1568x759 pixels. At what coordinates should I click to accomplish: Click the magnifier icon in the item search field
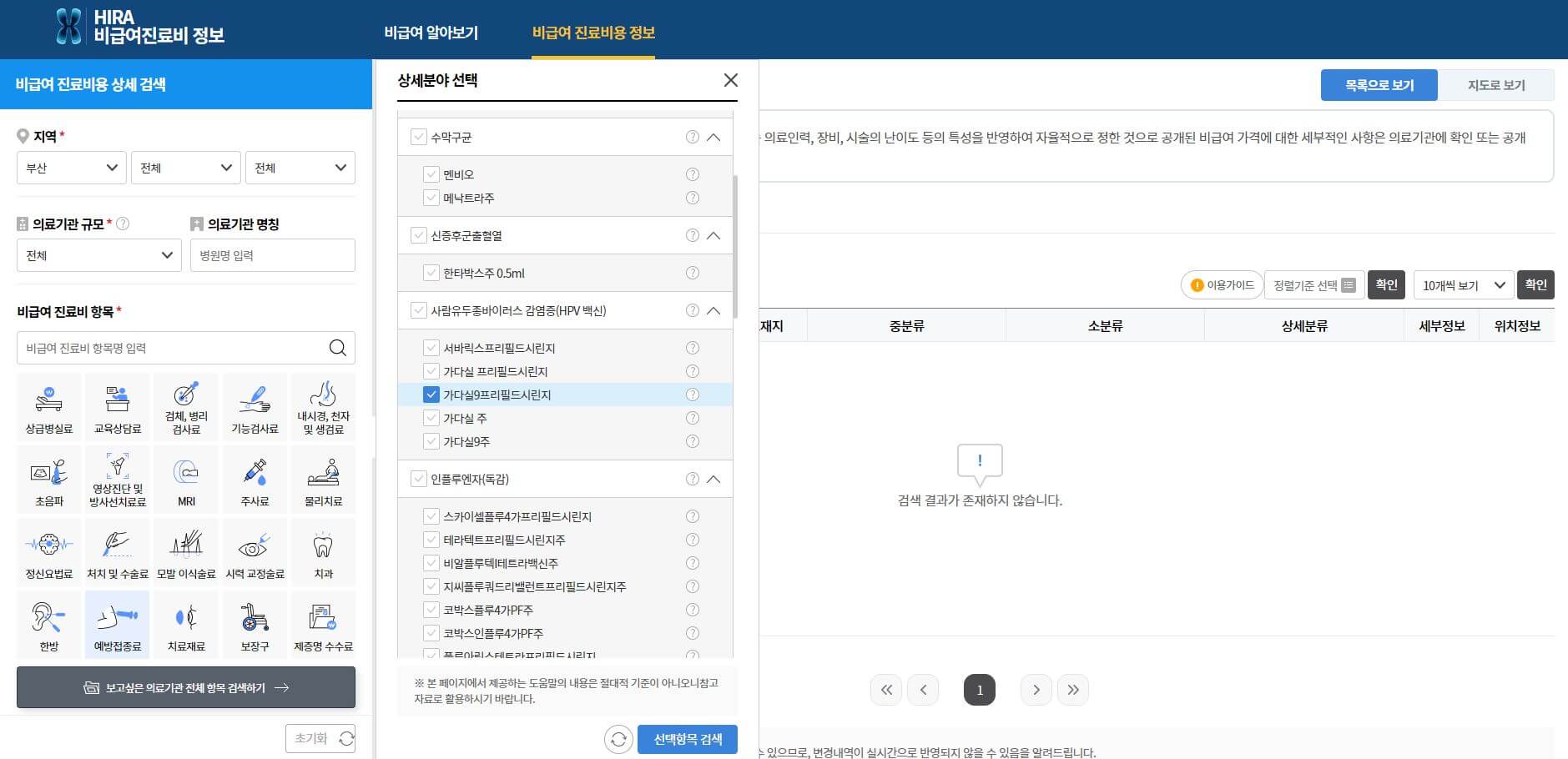pyautogui.click(x=337, y=347)
